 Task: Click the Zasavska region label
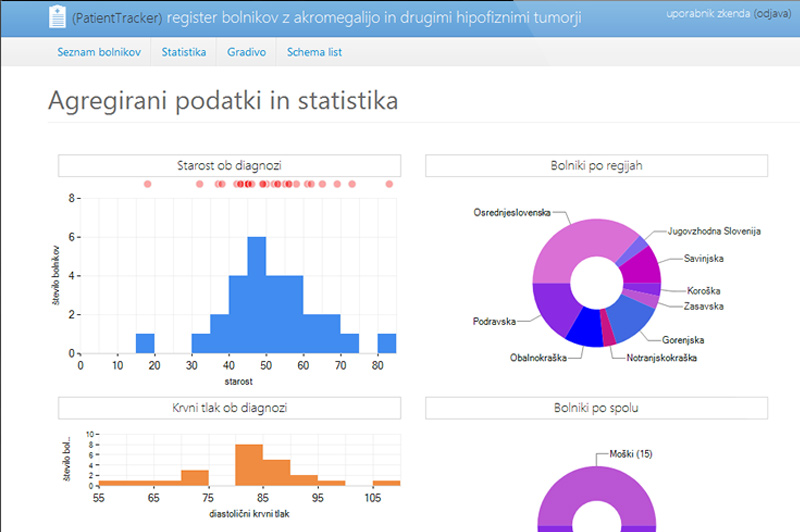coord(704,307)
